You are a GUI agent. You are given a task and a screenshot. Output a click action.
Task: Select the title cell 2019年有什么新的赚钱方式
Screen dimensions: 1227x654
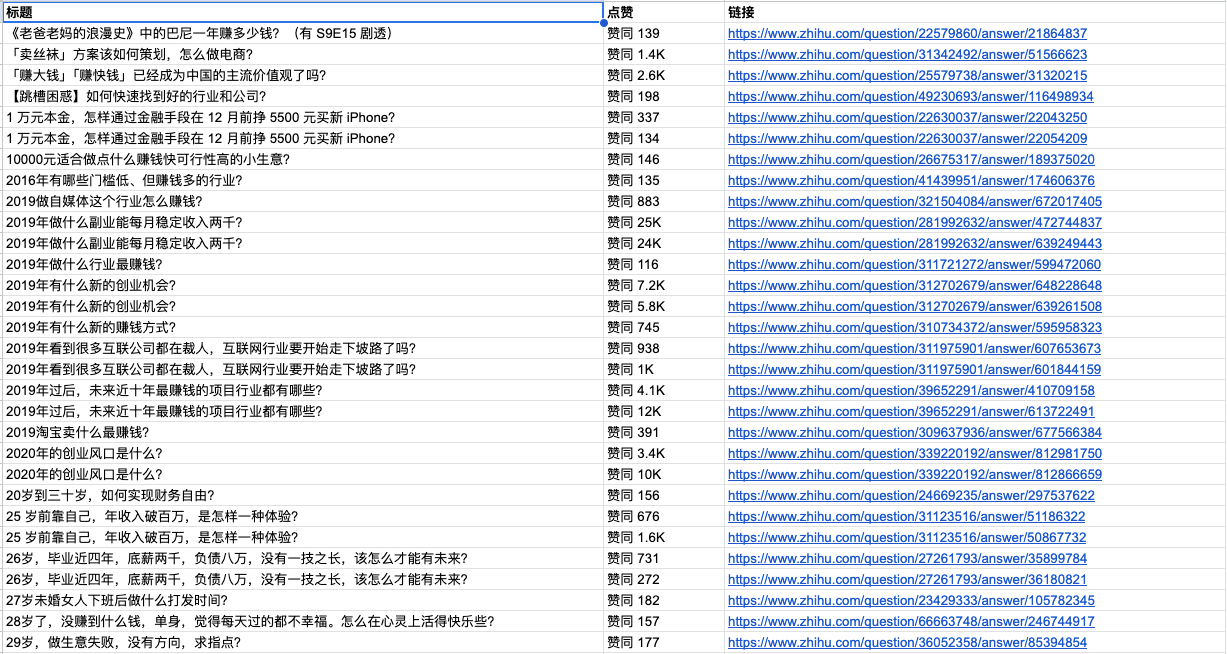click(x=303, y=327)
